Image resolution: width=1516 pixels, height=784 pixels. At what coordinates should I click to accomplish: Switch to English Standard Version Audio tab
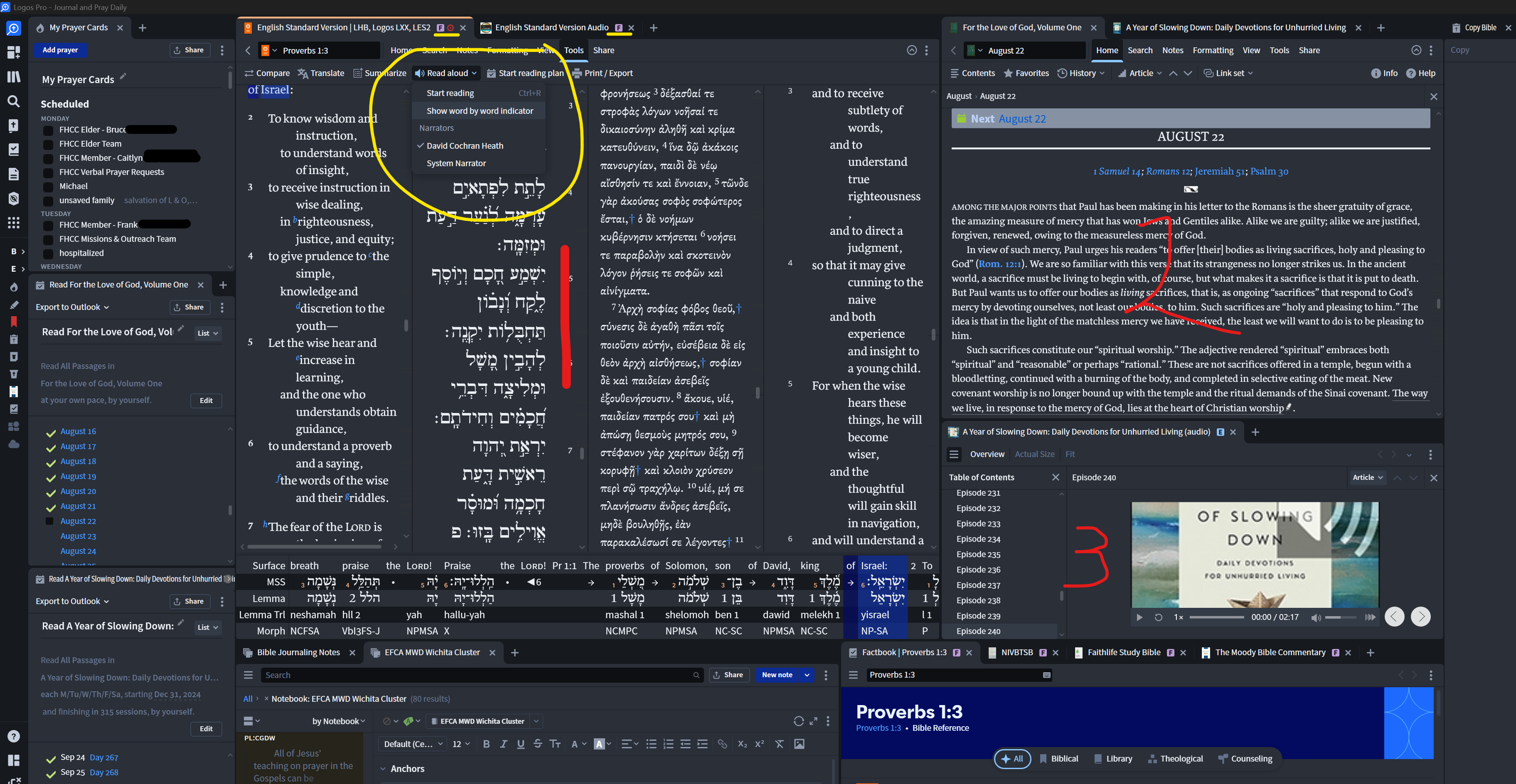[551, 28]
